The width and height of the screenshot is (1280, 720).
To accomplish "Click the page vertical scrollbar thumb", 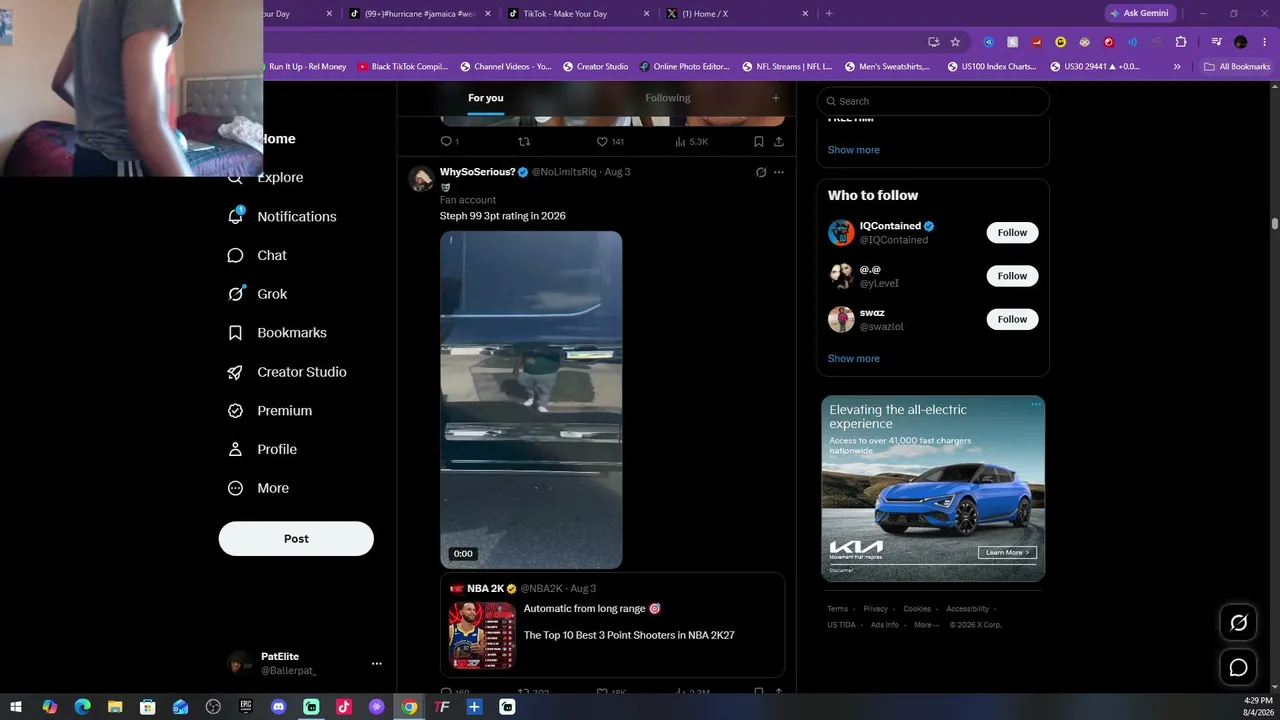I will coord(1275,224).
